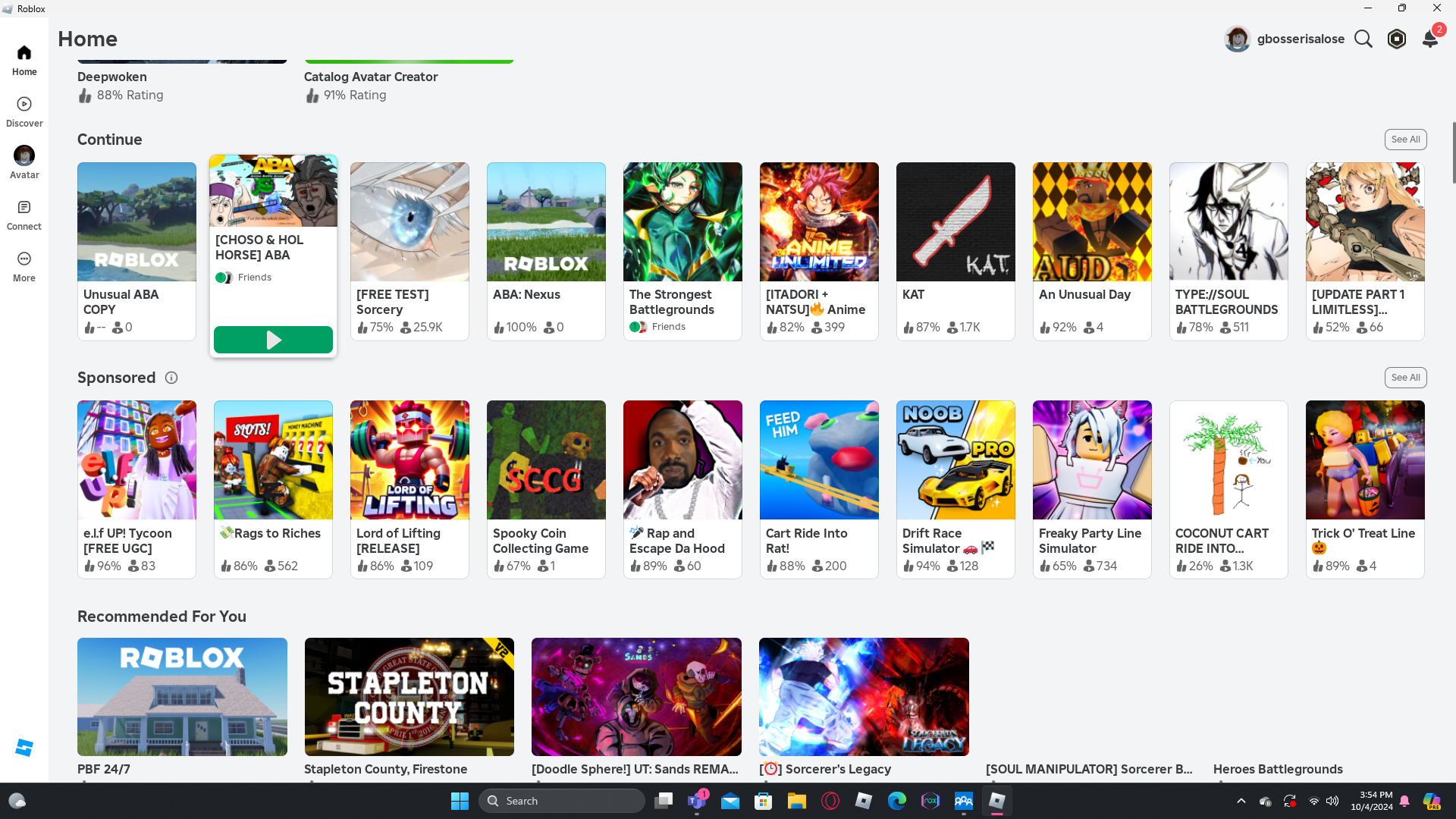1456x819 pixels.
Task: Open Opera GX from taskbar
Action: point(830,801)
